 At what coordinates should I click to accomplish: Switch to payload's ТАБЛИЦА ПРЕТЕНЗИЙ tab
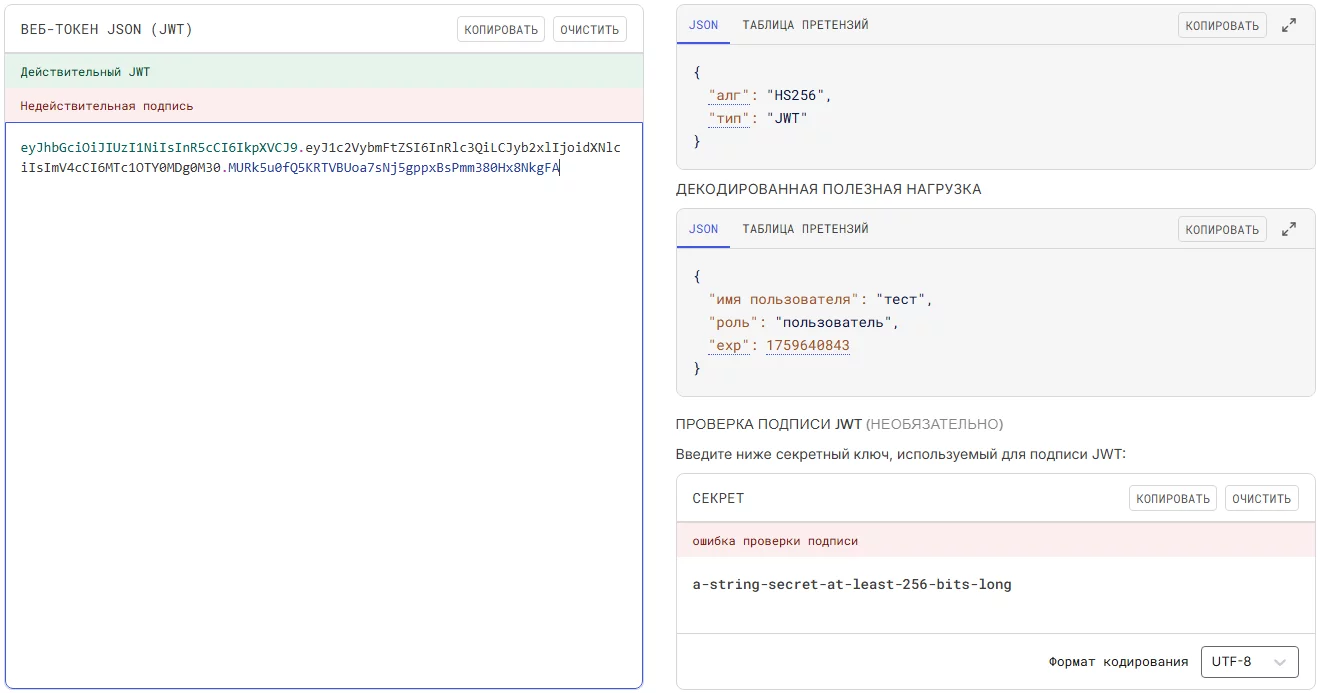805,229
